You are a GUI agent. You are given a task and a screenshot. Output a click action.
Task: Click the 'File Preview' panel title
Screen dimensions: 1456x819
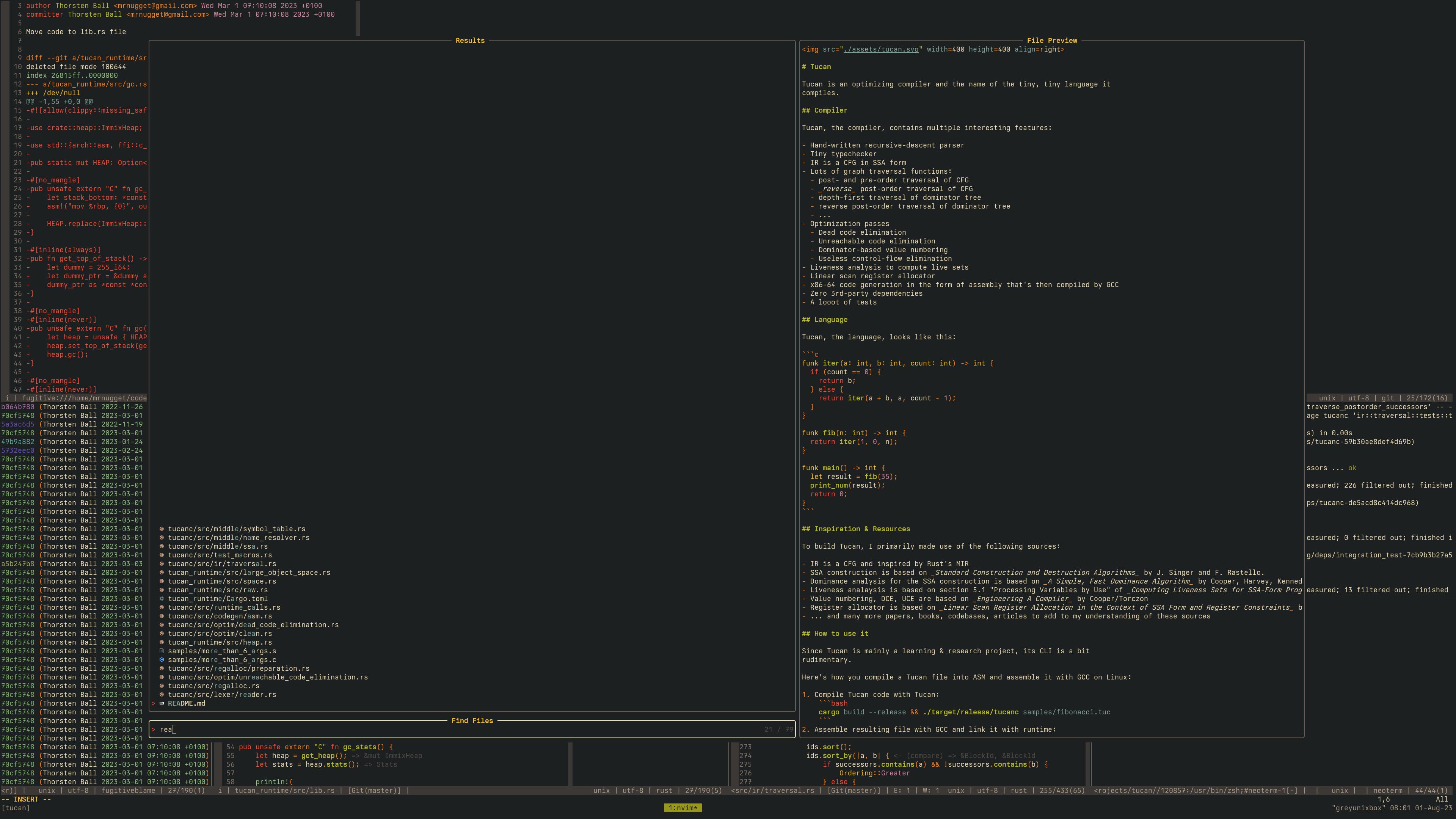[x=1052, y=41]
